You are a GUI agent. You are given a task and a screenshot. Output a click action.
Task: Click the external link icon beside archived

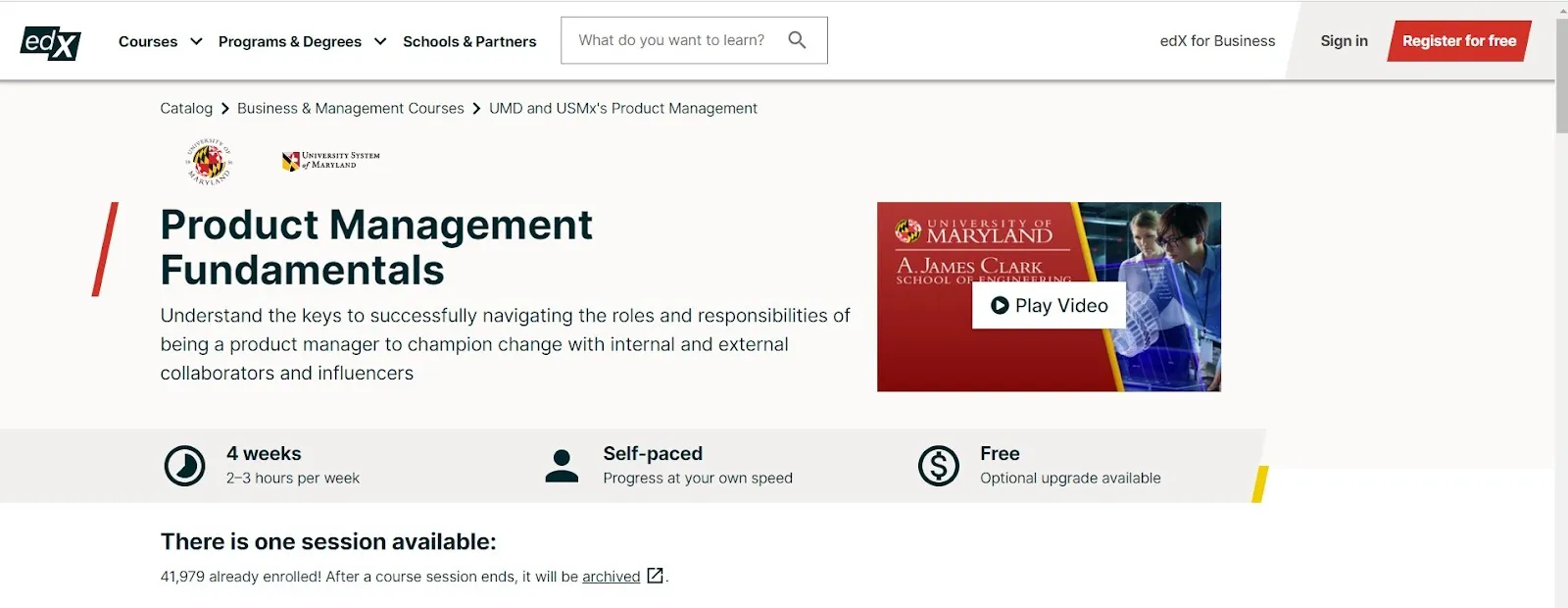point(655,577)
